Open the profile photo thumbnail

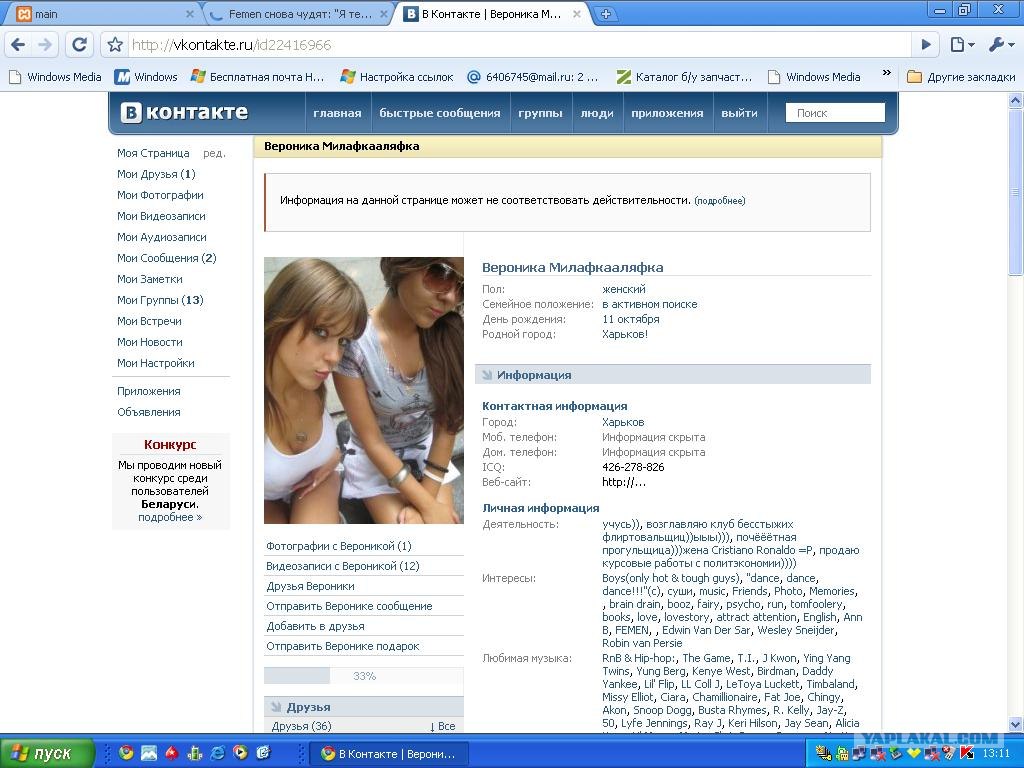pyautogui.click(x=364, y=391)
